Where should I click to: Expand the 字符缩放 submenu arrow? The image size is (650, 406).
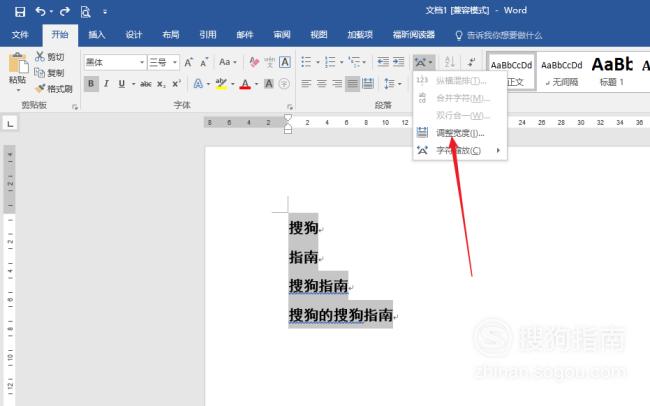pyautogui.click(x=498, y=150)
